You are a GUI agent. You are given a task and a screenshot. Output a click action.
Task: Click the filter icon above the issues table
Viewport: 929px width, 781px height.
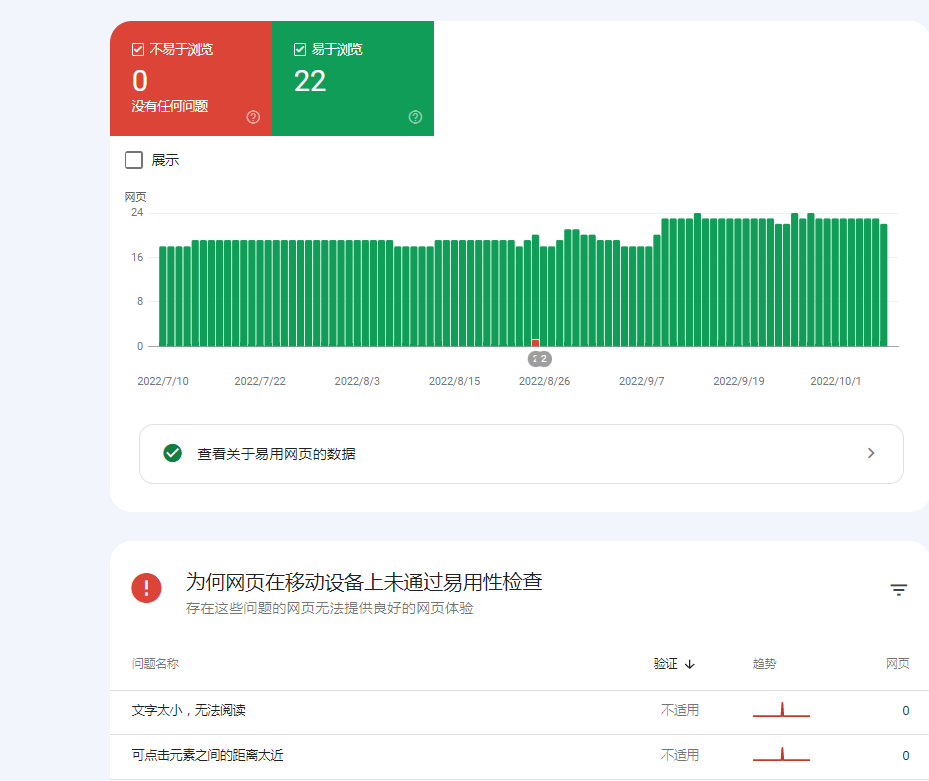(897, 590)
